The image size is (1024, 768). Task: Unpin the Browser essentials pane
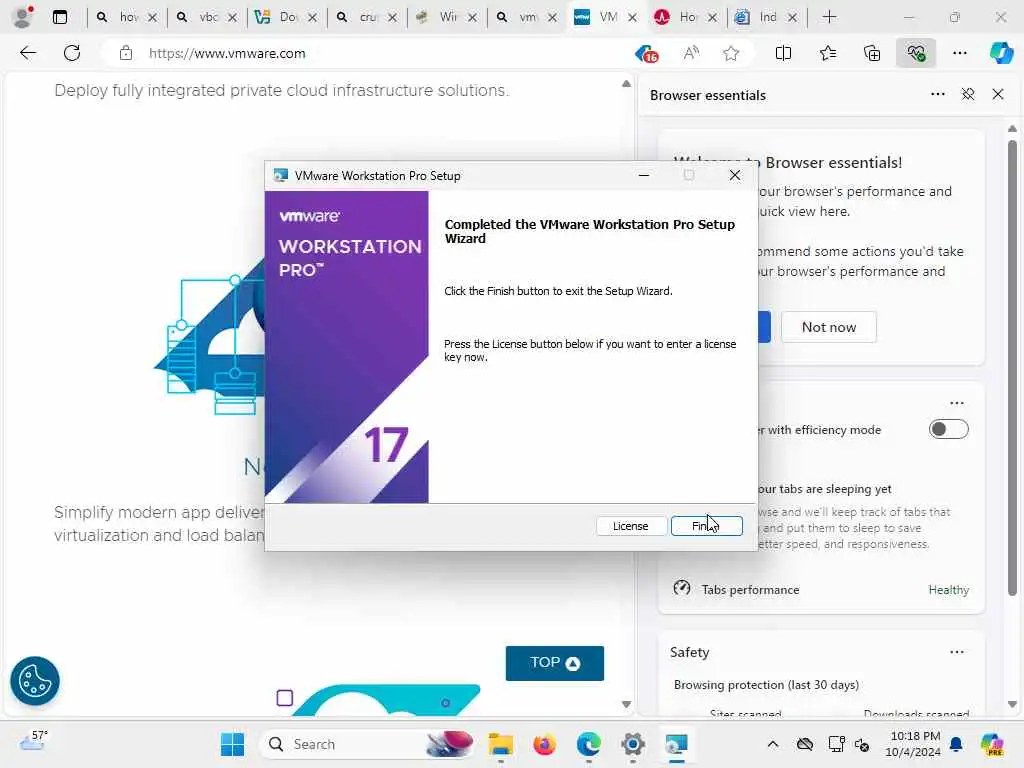(968, 95)
